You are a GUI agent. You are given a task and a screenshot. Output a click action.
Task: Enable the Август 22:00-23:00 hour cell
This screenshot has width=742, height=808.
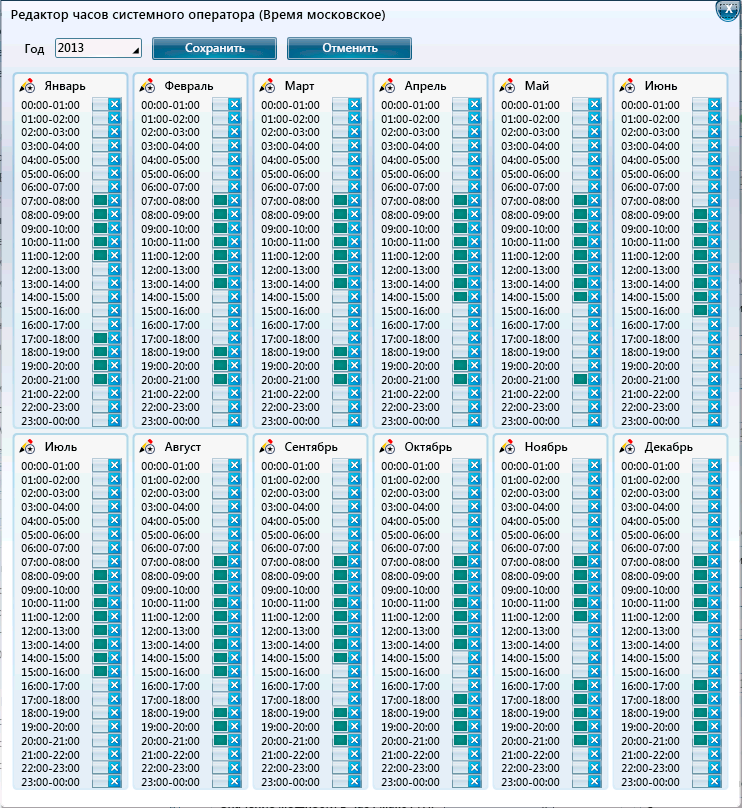[220, 767]
